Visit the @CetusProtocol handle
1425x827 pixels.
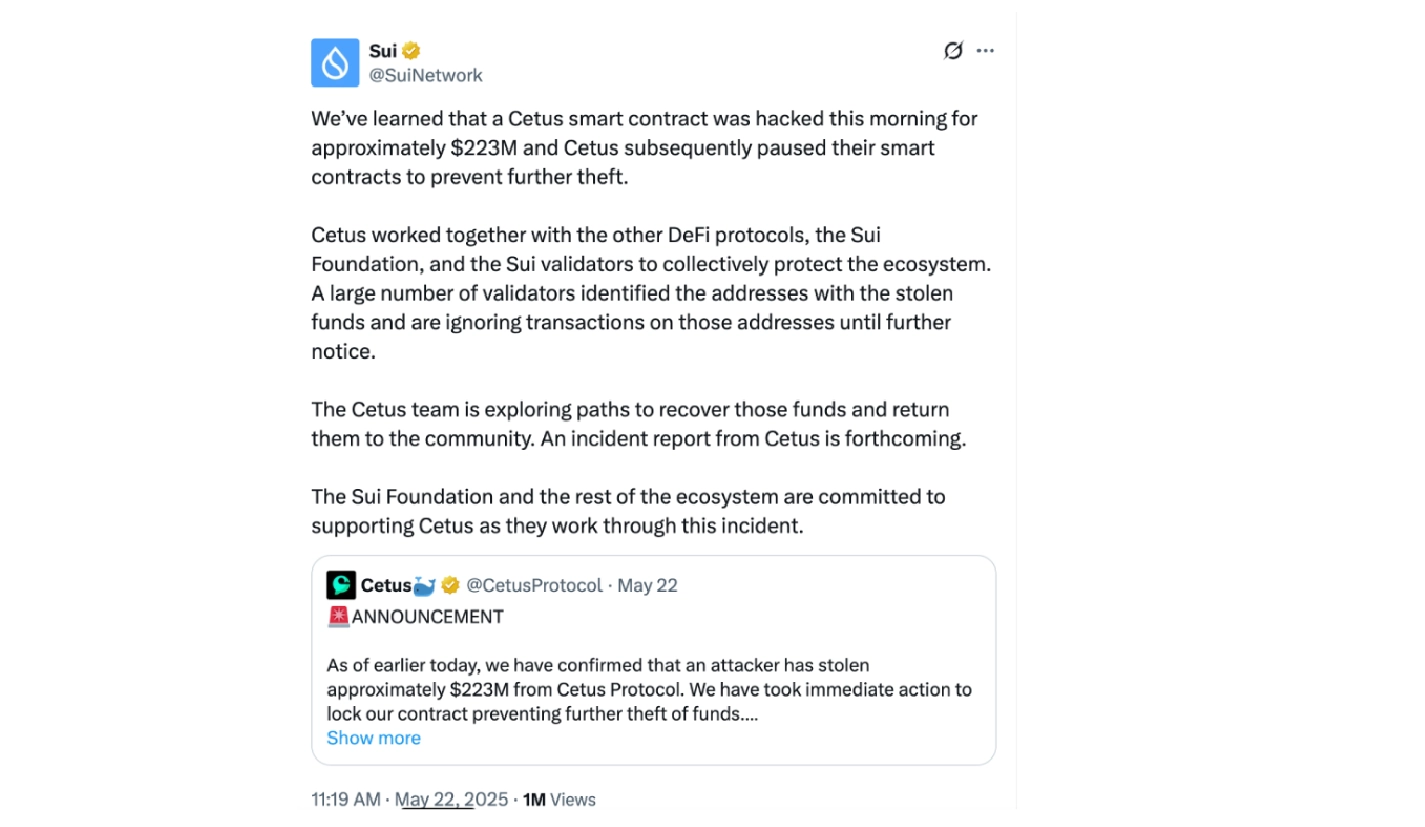(x=535, y=585)
